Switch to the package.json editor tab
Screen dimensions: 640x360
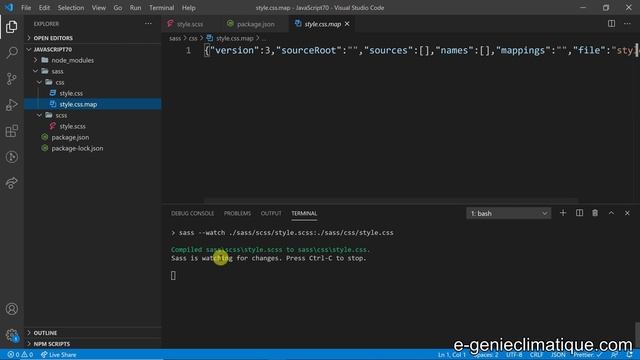[256, 24]
